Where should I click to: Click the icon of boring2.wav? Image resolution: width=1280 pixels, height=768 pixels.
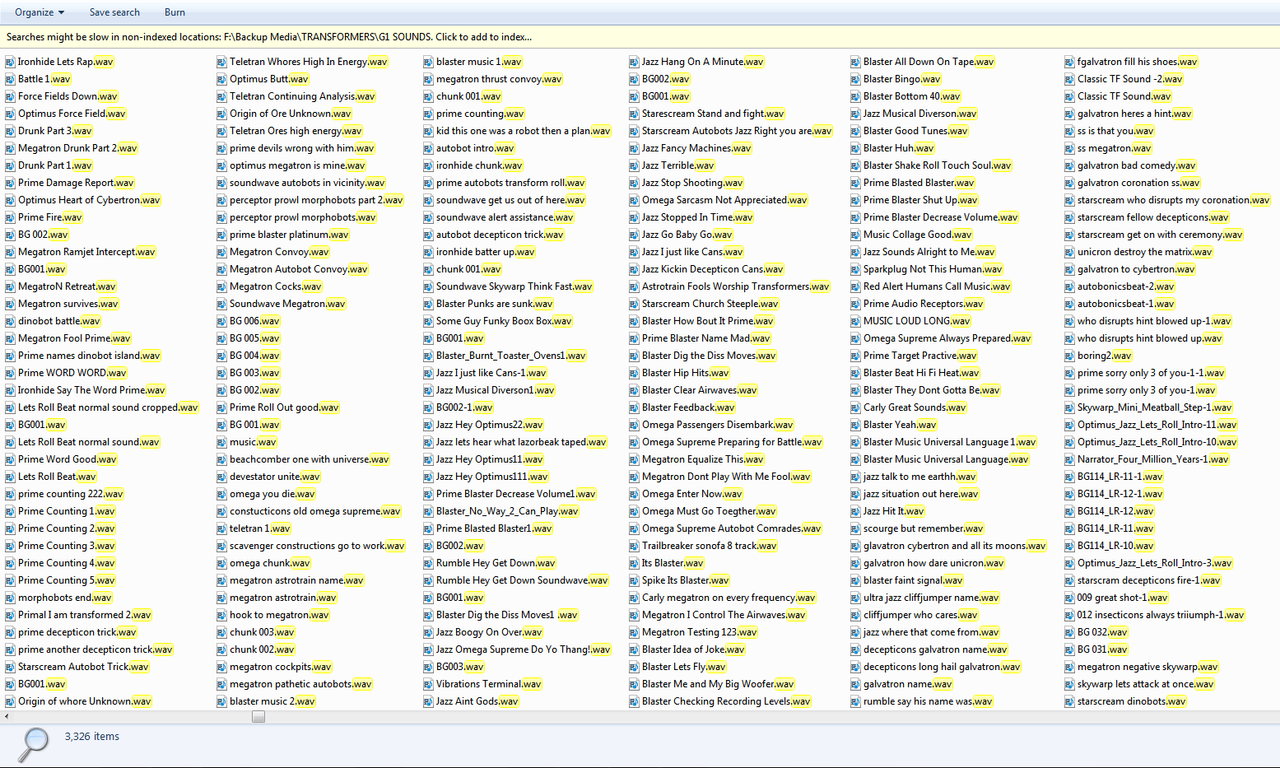1070,356
